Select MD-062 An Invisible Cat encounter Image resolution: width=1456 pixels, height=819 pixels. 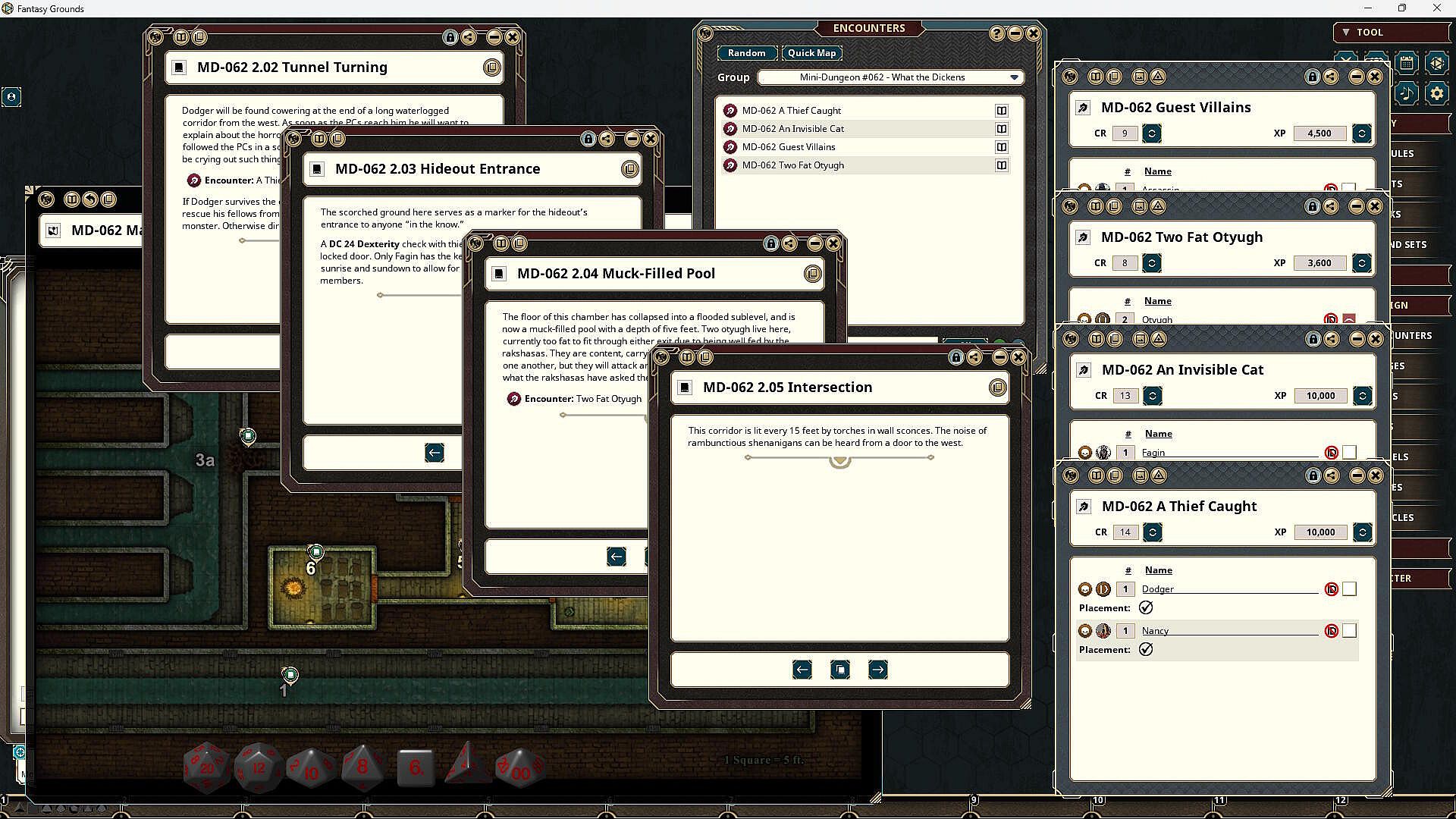792,129
